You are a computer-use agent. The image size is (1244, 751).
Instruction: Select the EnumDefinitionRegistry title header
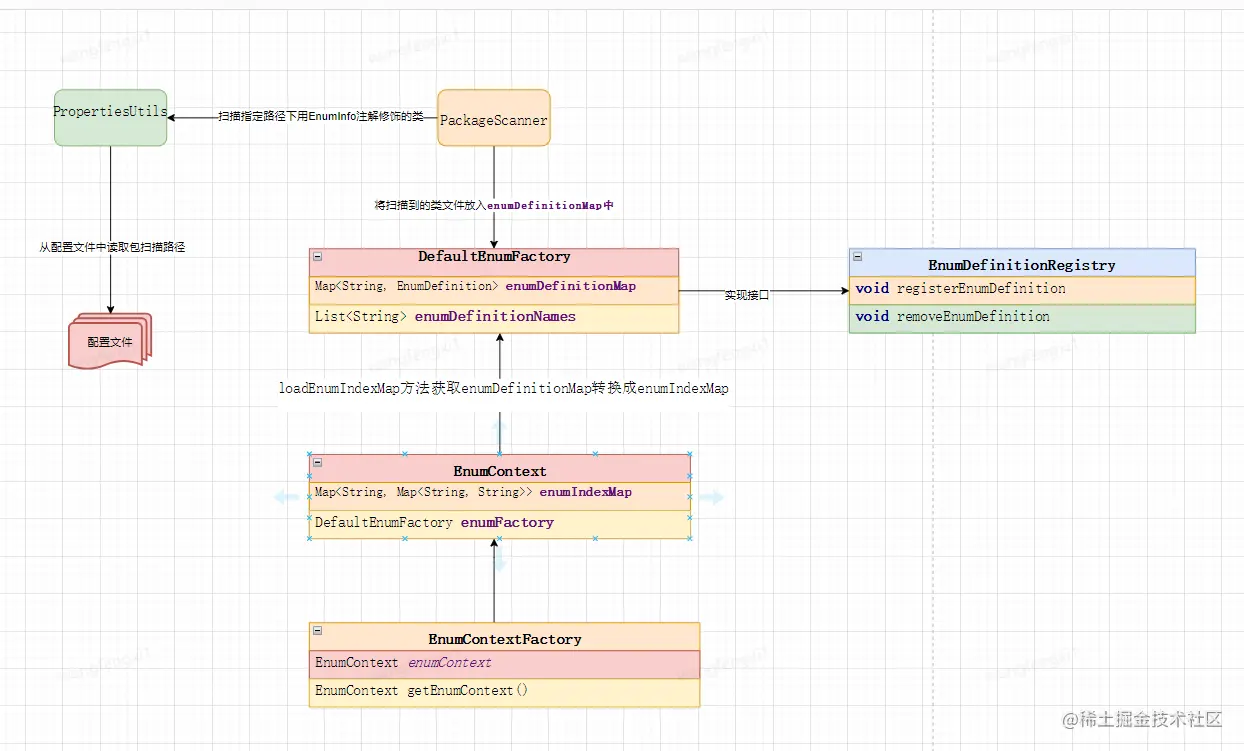(x=1022, y=262)
